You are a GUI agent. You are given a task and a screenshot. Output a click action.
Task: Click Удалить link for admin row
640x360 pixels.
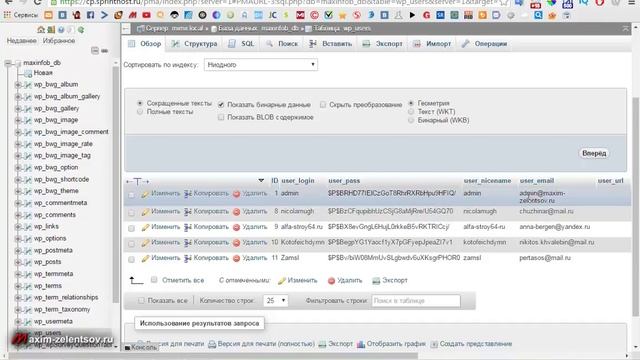254,193
